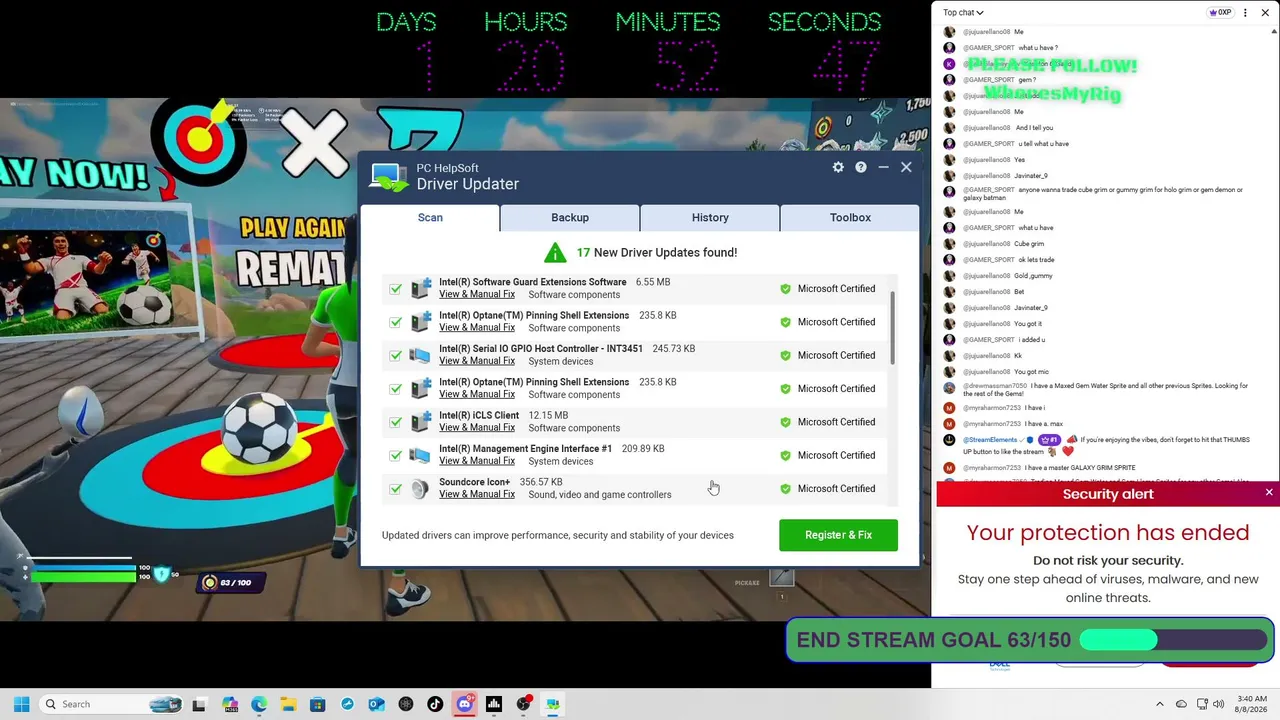
Task: Select the 'Soundcore Icon+' driver name
Action: (474, 482)
